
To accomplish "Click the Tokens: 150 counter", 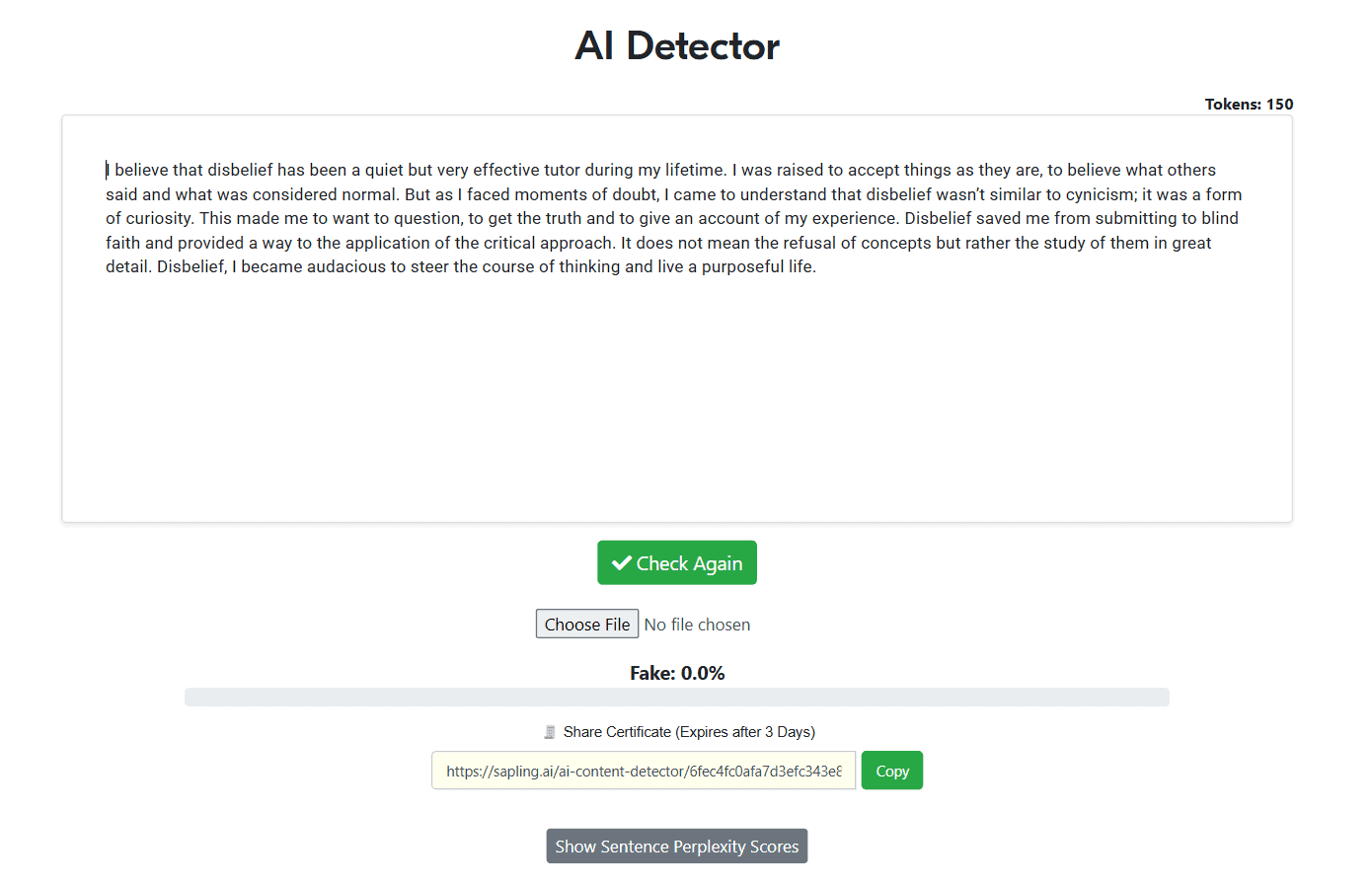I will pos(1249,105).
